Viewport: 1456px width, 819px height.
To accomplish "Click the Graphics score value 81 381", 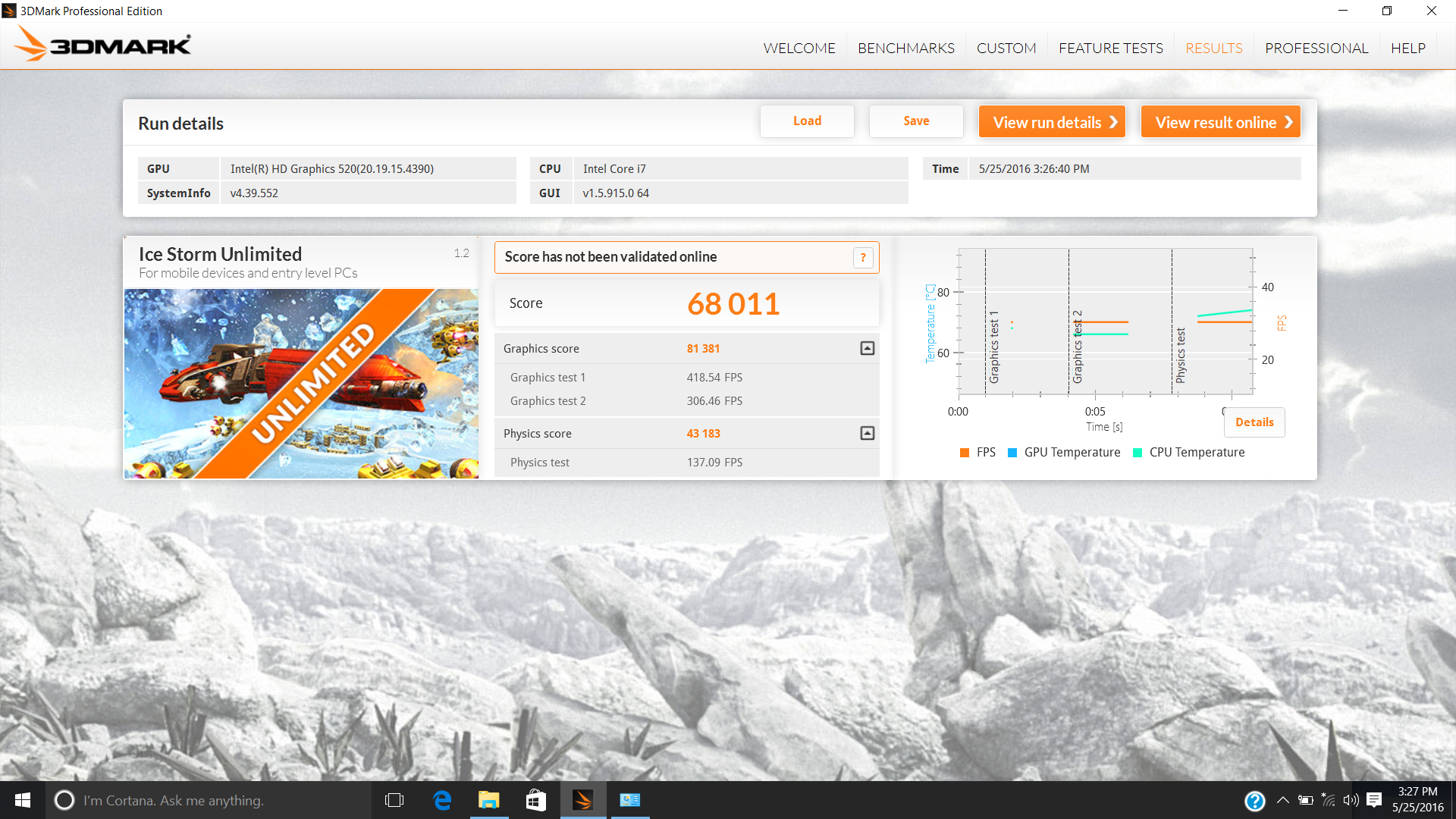I will click(x=703, y=349).
